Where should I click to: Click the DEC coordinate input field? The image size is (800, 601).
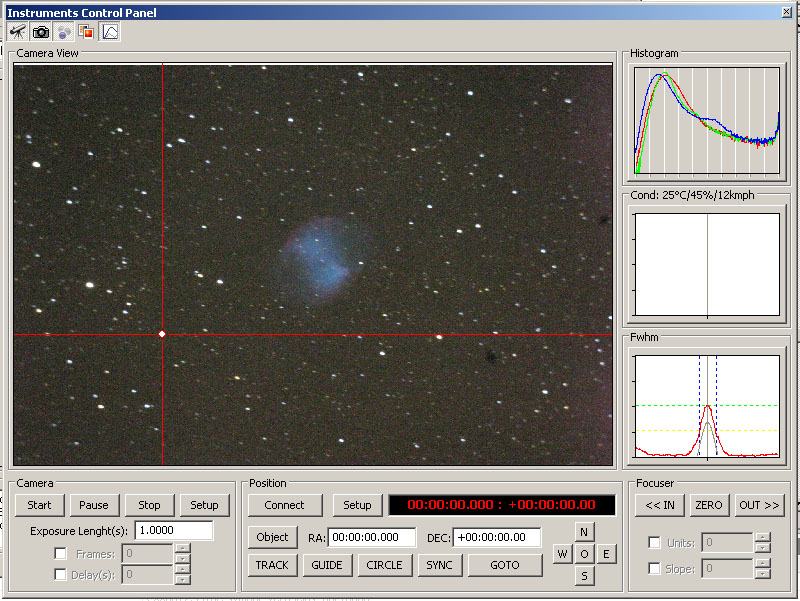pyautogui.click(x=497, y=537)
